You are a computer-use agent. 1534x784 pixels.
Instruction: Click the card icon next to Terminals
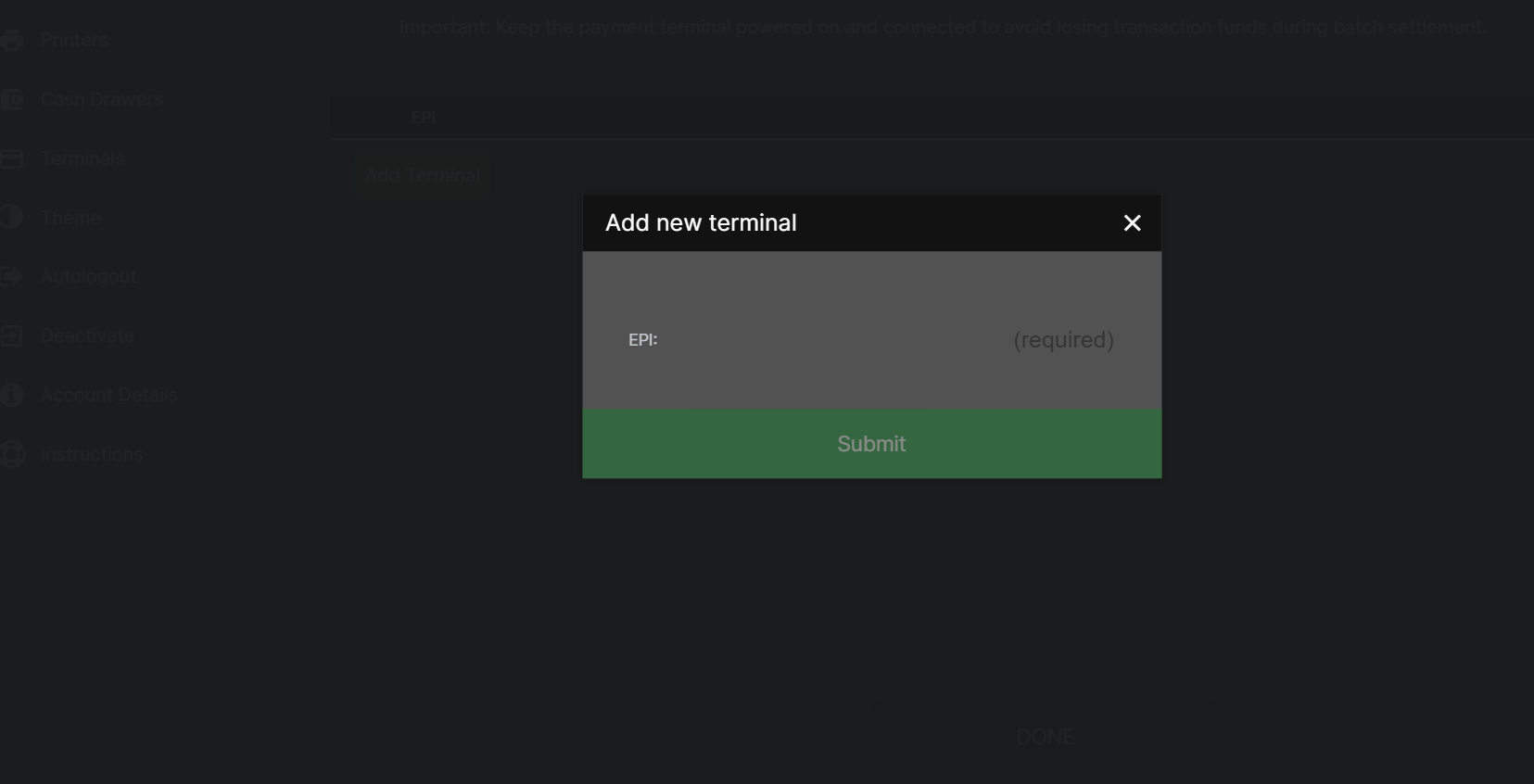point(11,158)
